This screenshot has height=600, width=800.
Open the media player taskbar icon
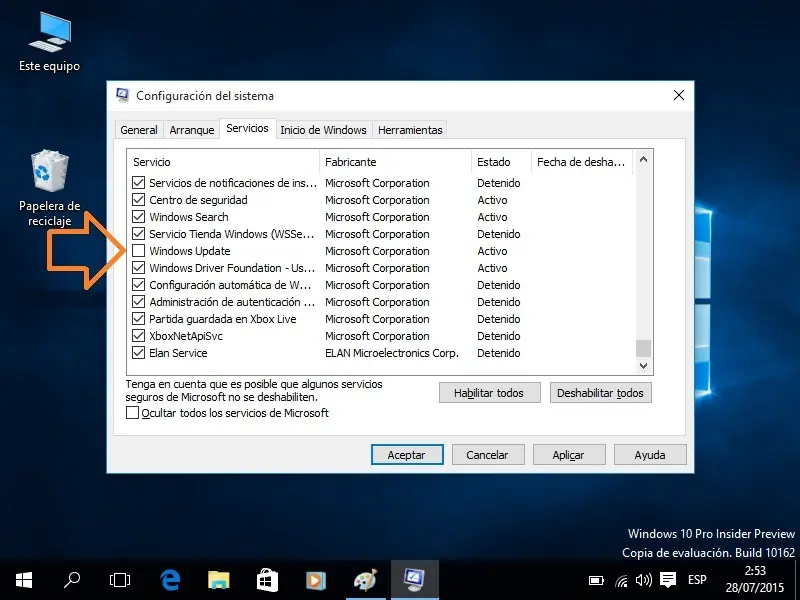pos(315,580)
